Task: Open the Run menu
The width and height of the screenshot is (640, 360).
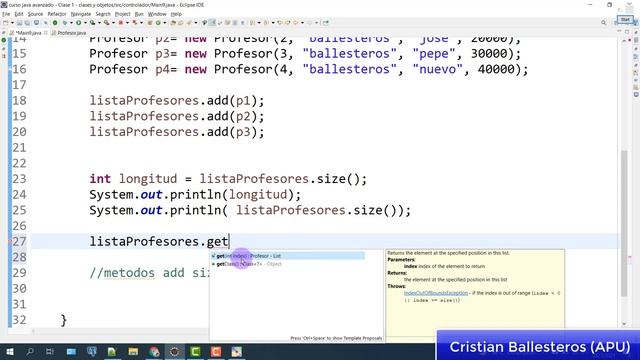Action: [139, 14]
